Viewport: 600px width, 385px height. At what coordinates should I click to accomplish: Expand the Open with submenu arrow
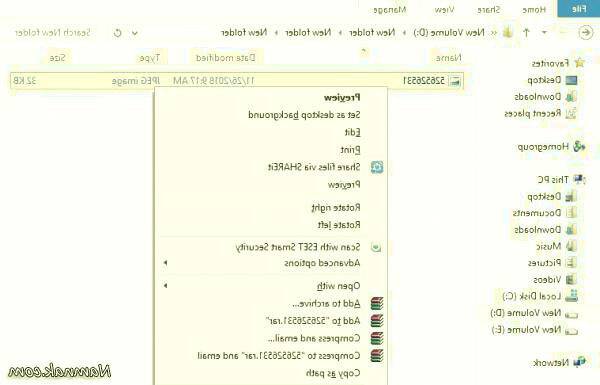(x=166, y=286)
